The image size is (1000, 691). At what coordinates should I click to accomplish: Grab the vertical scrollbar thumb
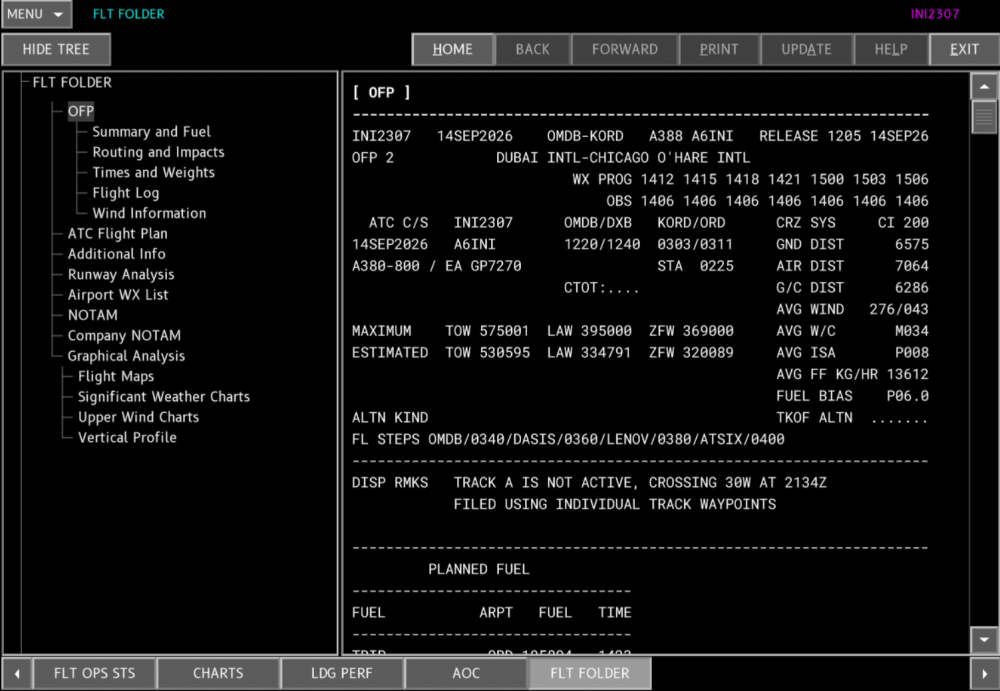pos(984,117)
